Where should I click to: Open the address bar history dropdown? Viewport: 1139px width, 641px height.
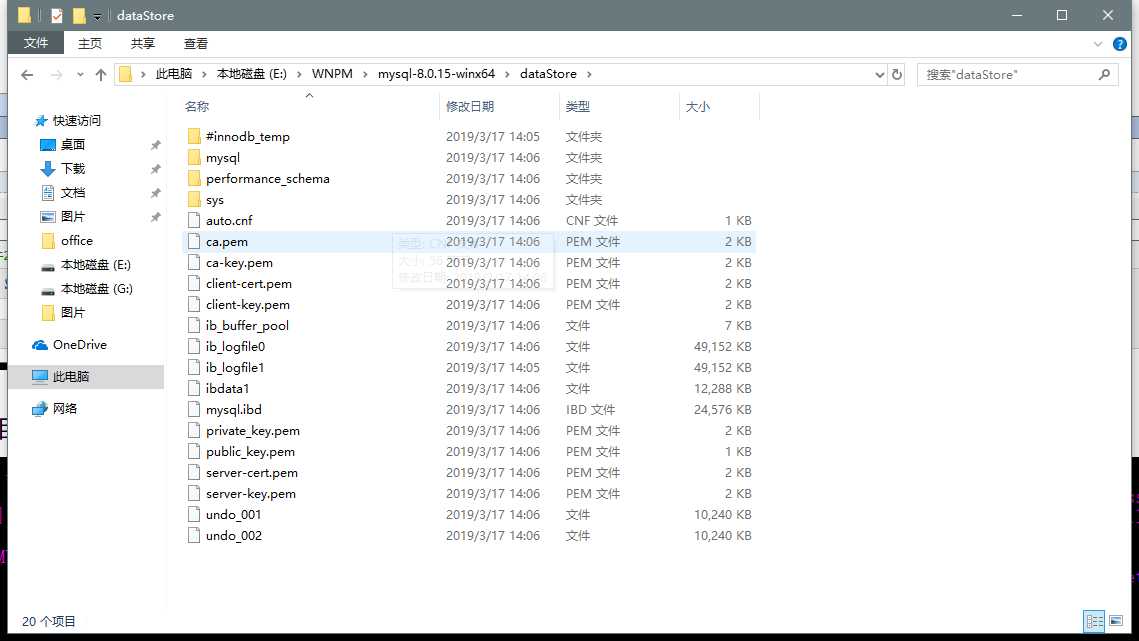(x=879, y=74)
